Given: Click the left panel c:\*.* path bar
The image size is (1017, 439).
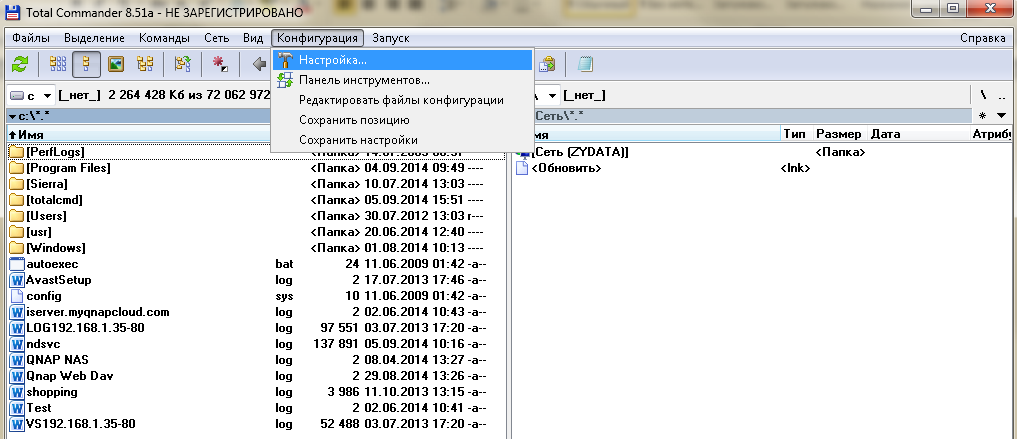Looking at the screenshot, I should click(139, 117).
